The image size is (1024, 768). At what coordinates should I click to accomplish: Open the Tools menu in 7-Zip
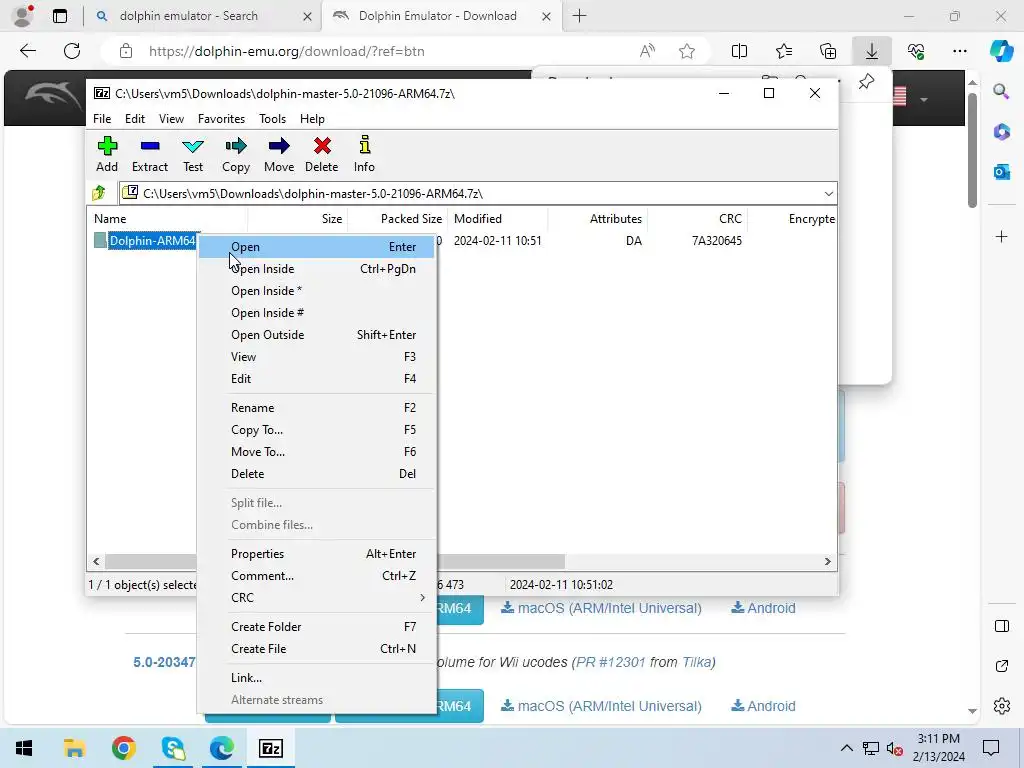(x=272, y=119)
